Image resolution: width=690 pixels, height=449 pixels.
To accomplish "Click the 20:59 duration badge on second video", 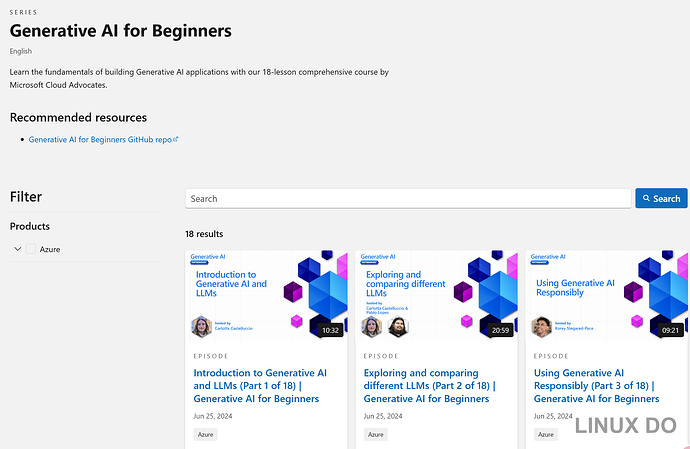I will [x=500, y=330].
